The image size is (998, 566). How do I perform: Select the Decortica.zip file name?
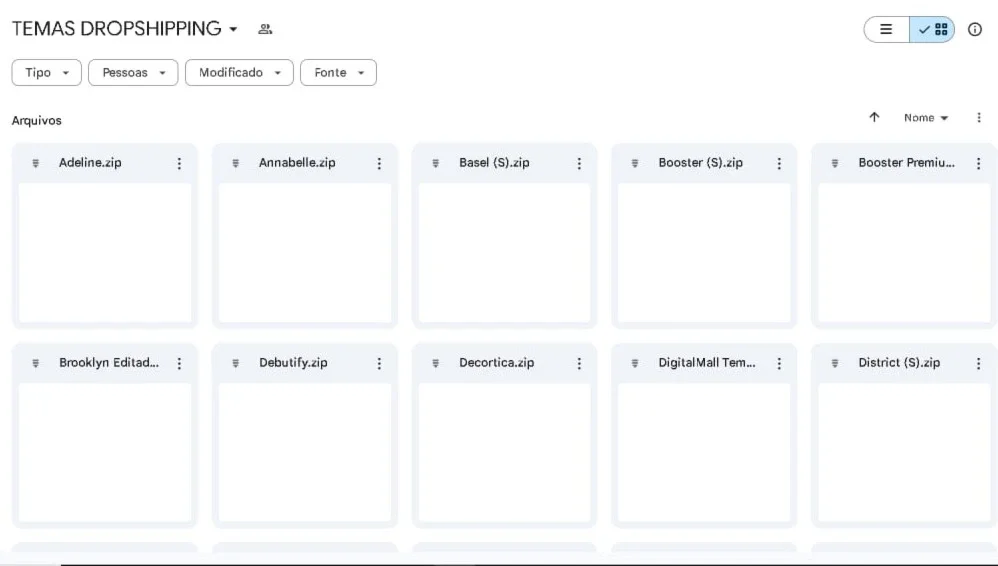click(x=496, y=363)
